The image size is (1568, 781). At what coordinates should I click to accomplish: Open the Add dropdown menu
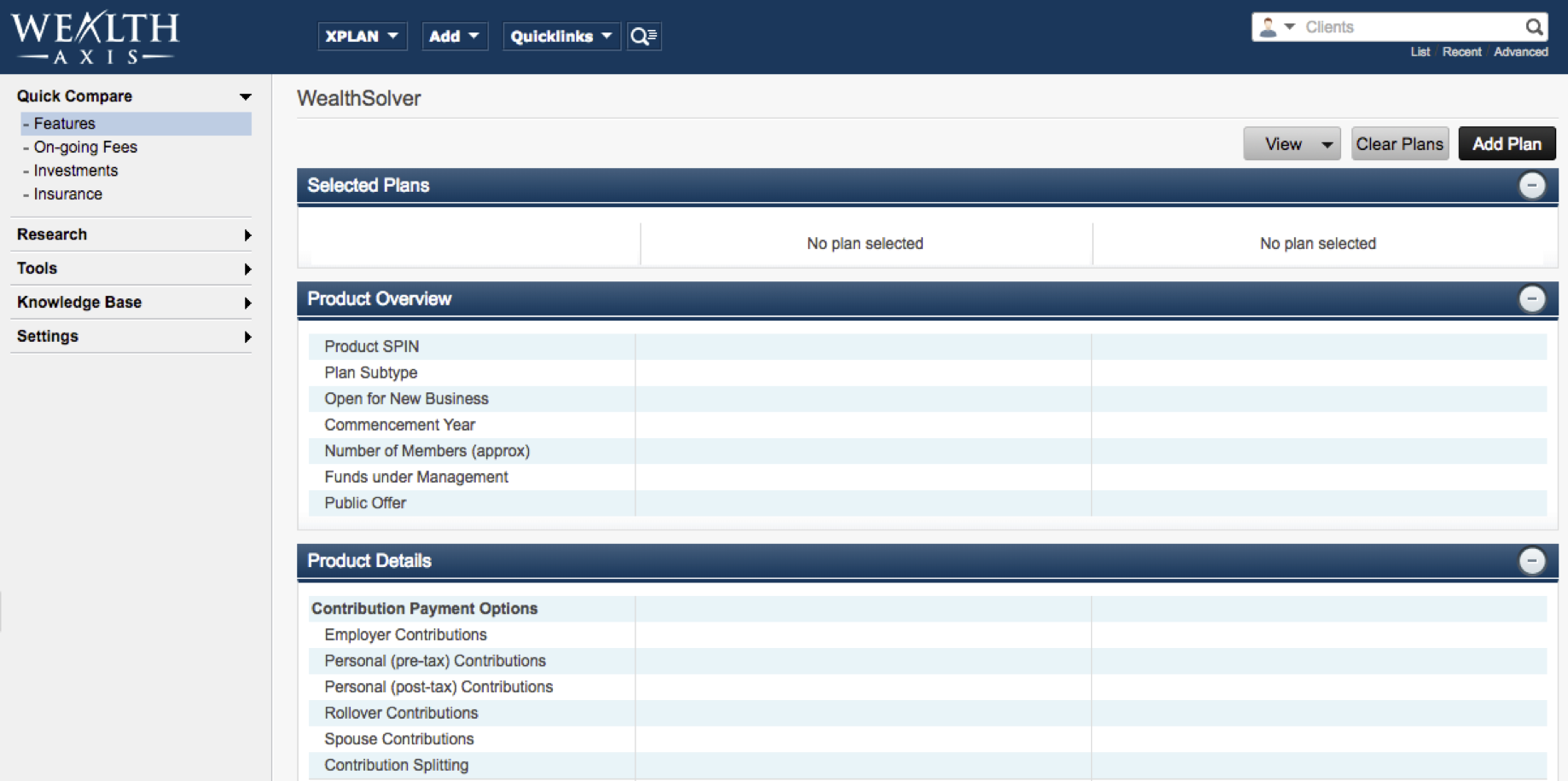[x=455, y=36]
